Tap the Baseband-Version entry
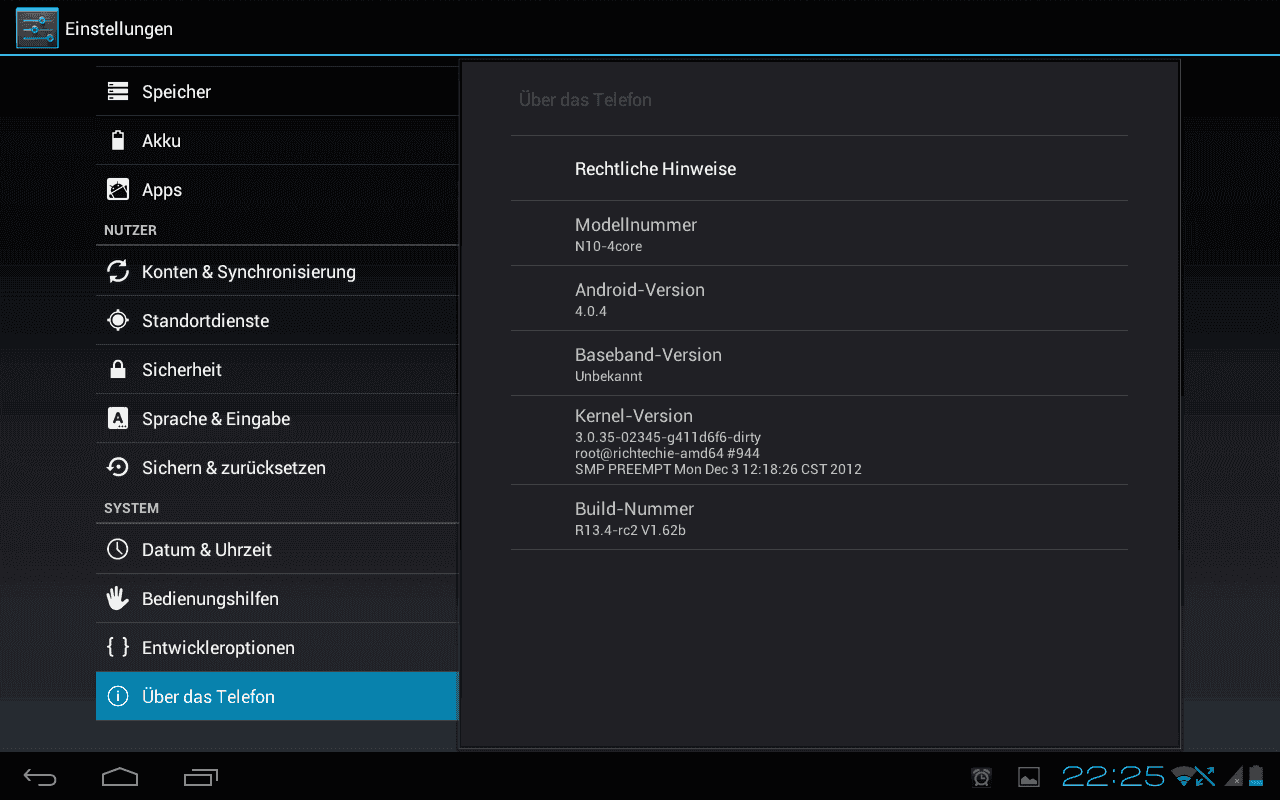Screen dimensions: 1280x800 point(819,364)
